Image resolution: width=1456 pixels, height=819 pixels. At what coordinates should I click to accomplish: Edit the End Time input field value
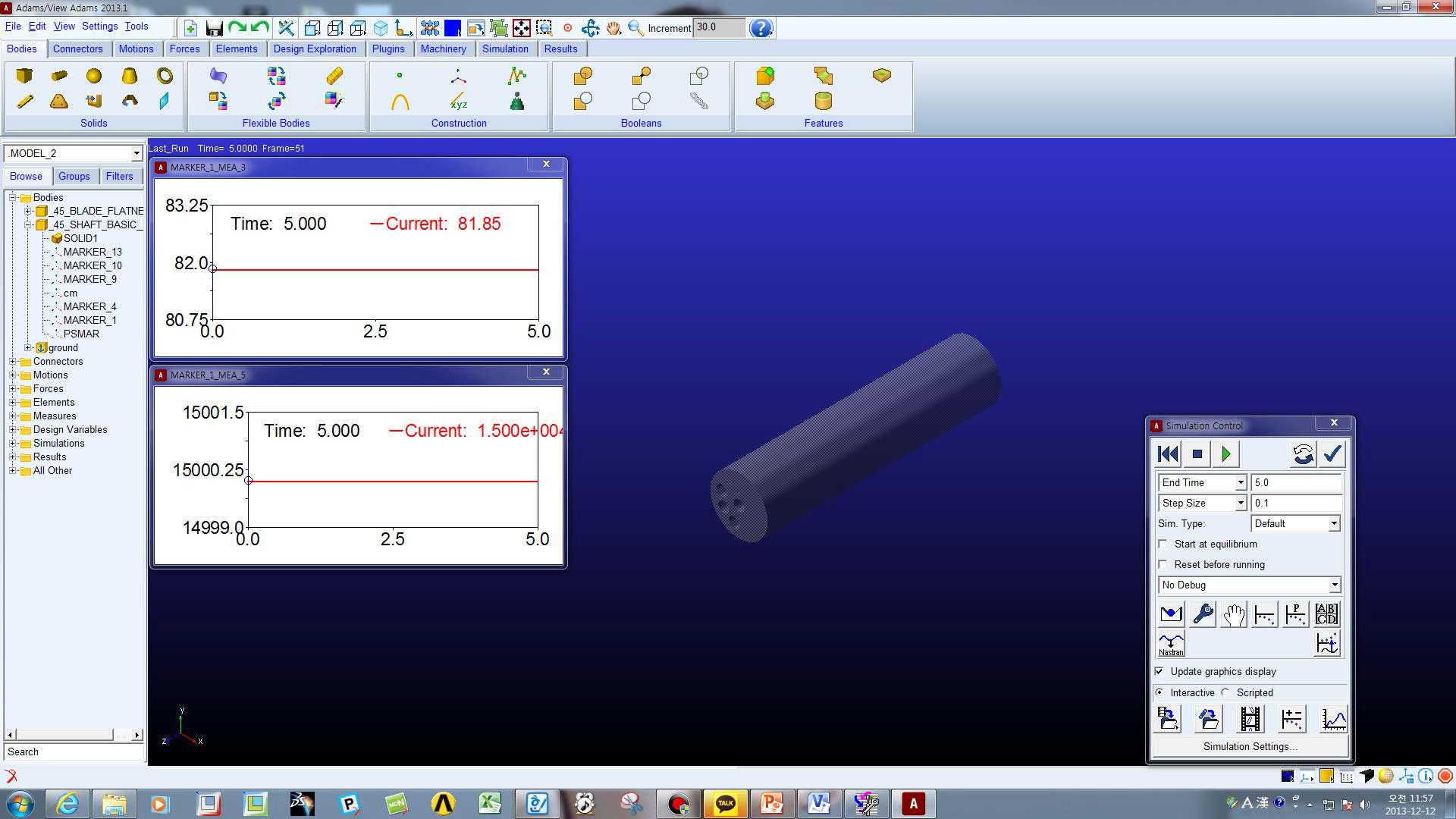[x=1295, y=483]
